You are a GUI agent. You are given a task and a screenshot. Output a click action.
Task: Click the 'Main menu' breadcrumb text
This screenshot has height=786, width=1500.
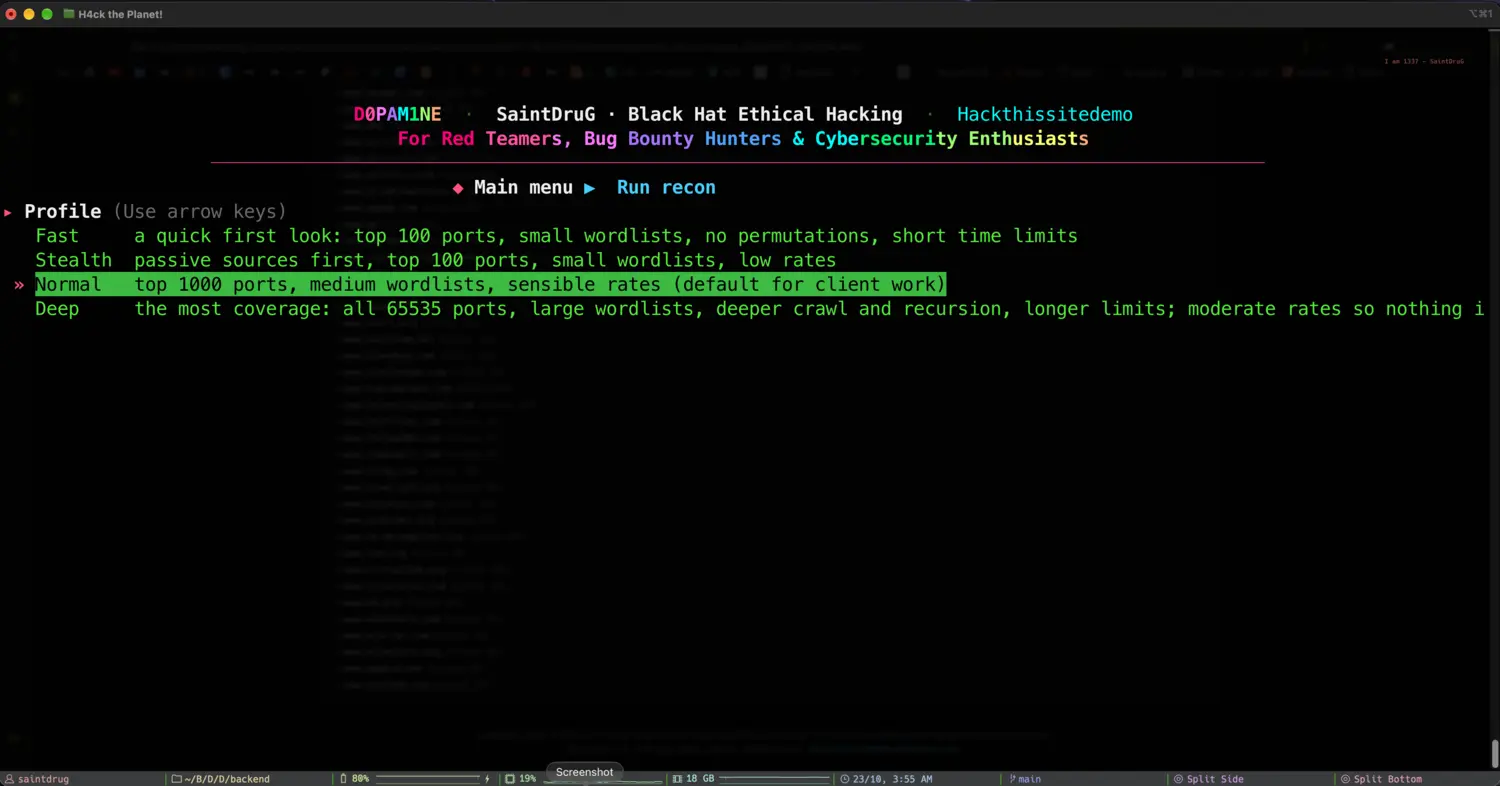pyautogui.click(x=523, y=188)
